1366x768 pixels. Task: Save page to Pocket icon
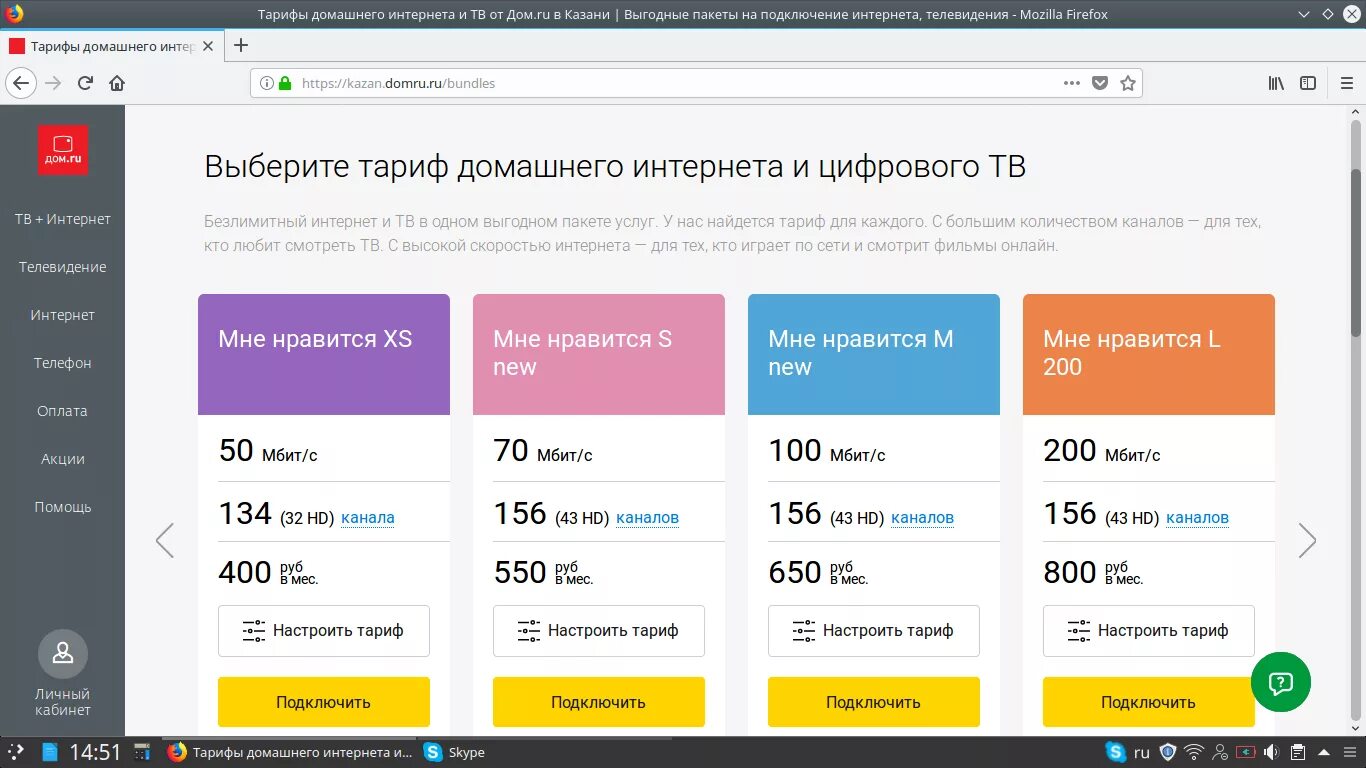coord(1100,83)
